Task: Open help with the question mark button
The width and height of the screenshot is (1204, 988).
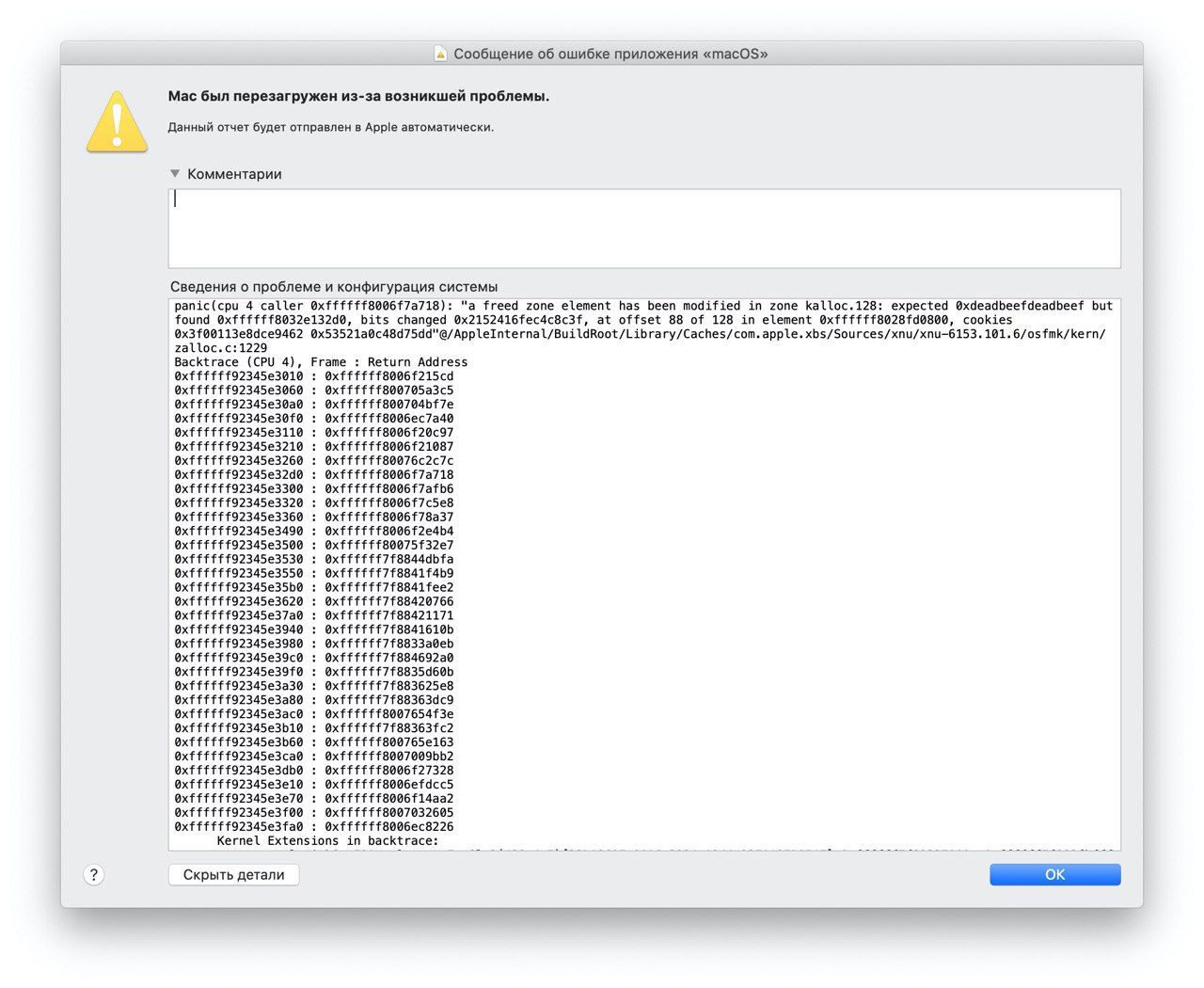Action: 94,875
